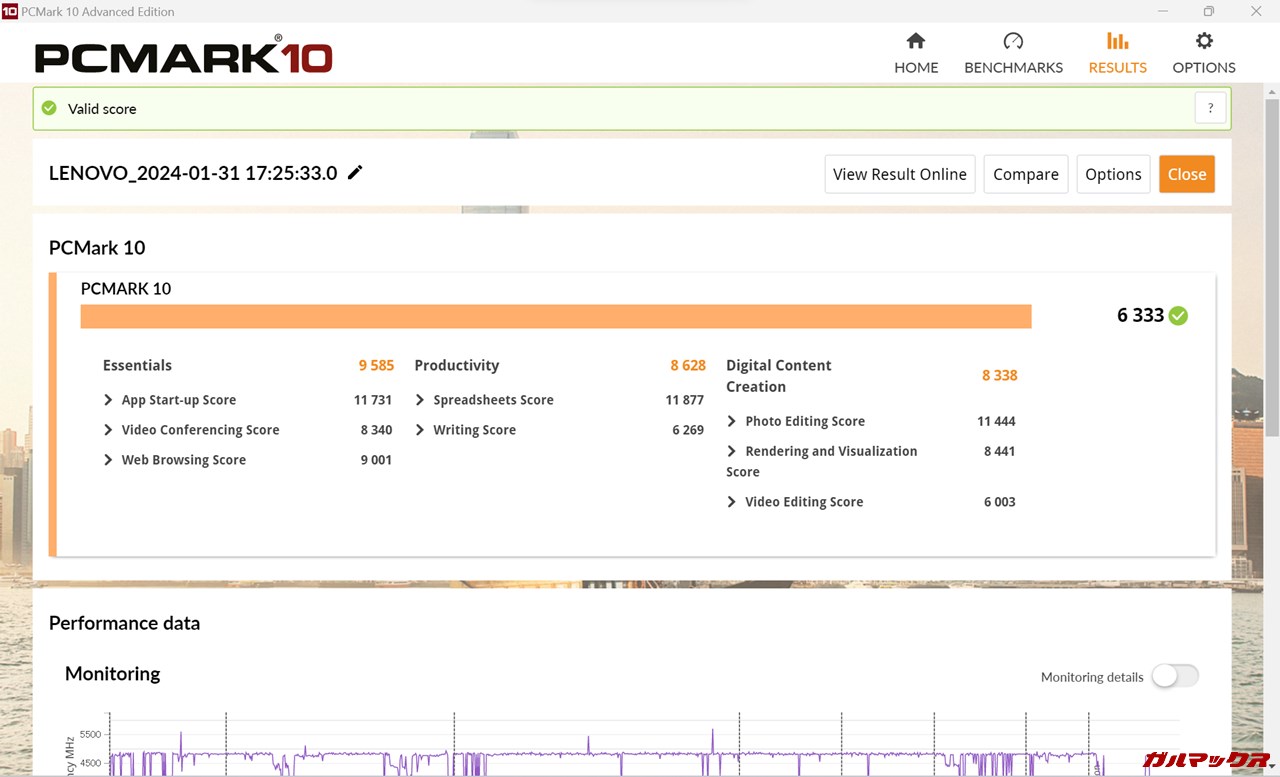1280x777 pixels.
Task: Click the orange PCMark 10 score bar
Action: coord(555,316)
